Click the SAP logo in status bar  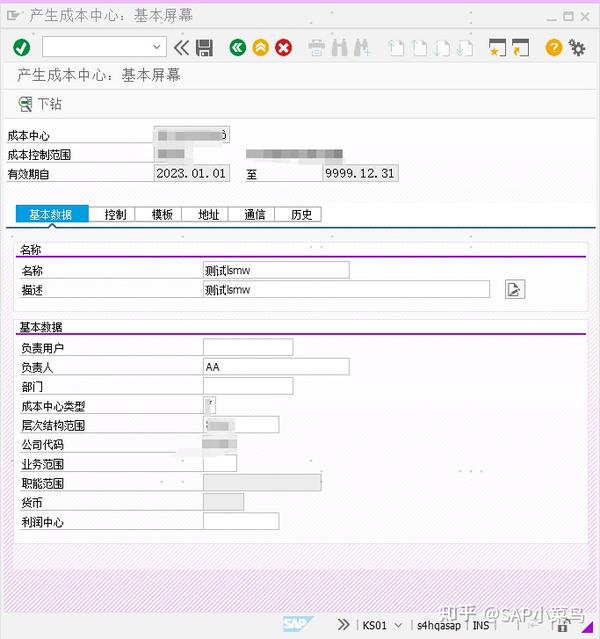point(297,624)
